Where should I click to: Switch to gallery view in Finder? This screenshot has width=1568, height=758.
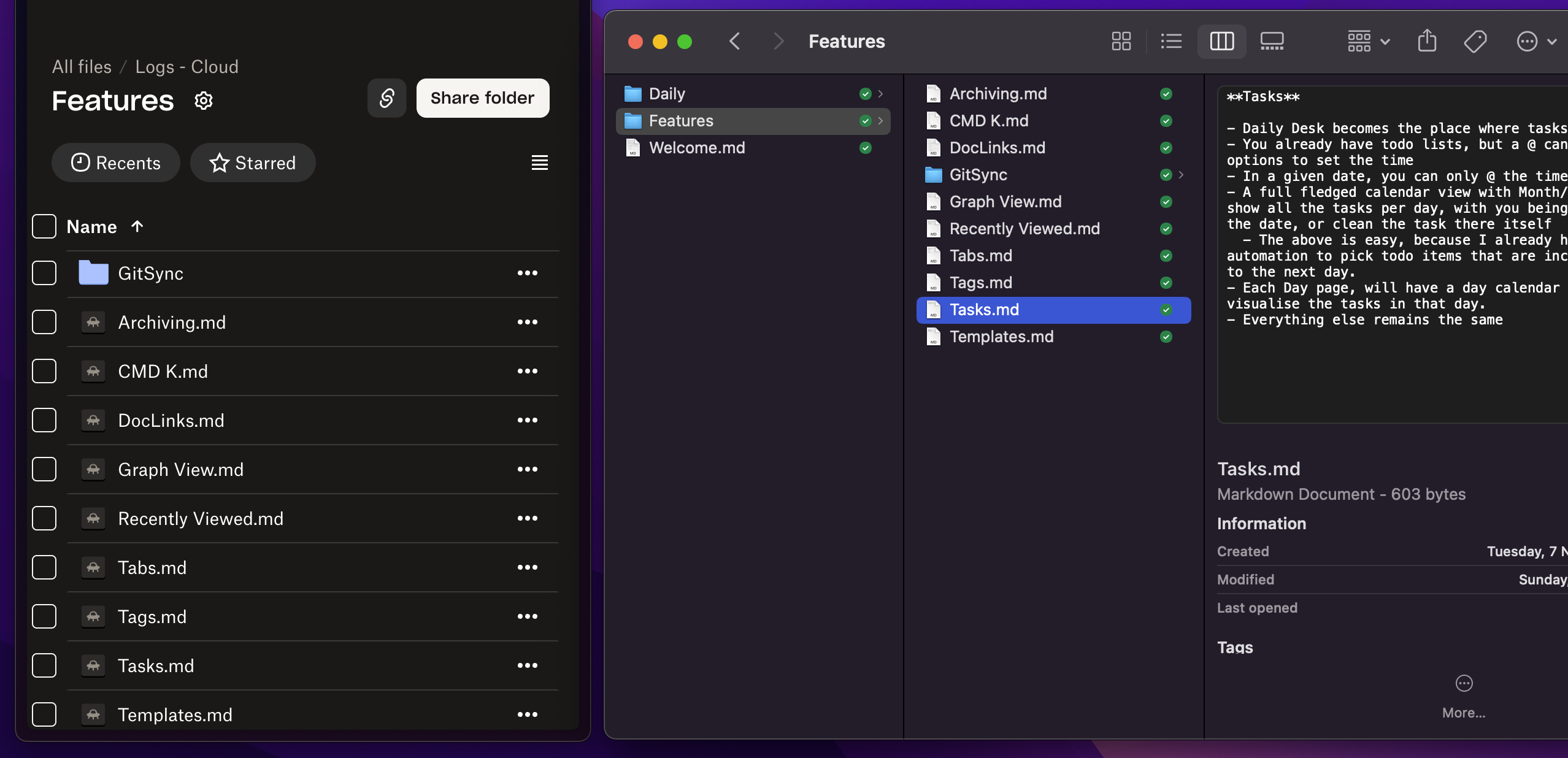[x=1272, y=41]
